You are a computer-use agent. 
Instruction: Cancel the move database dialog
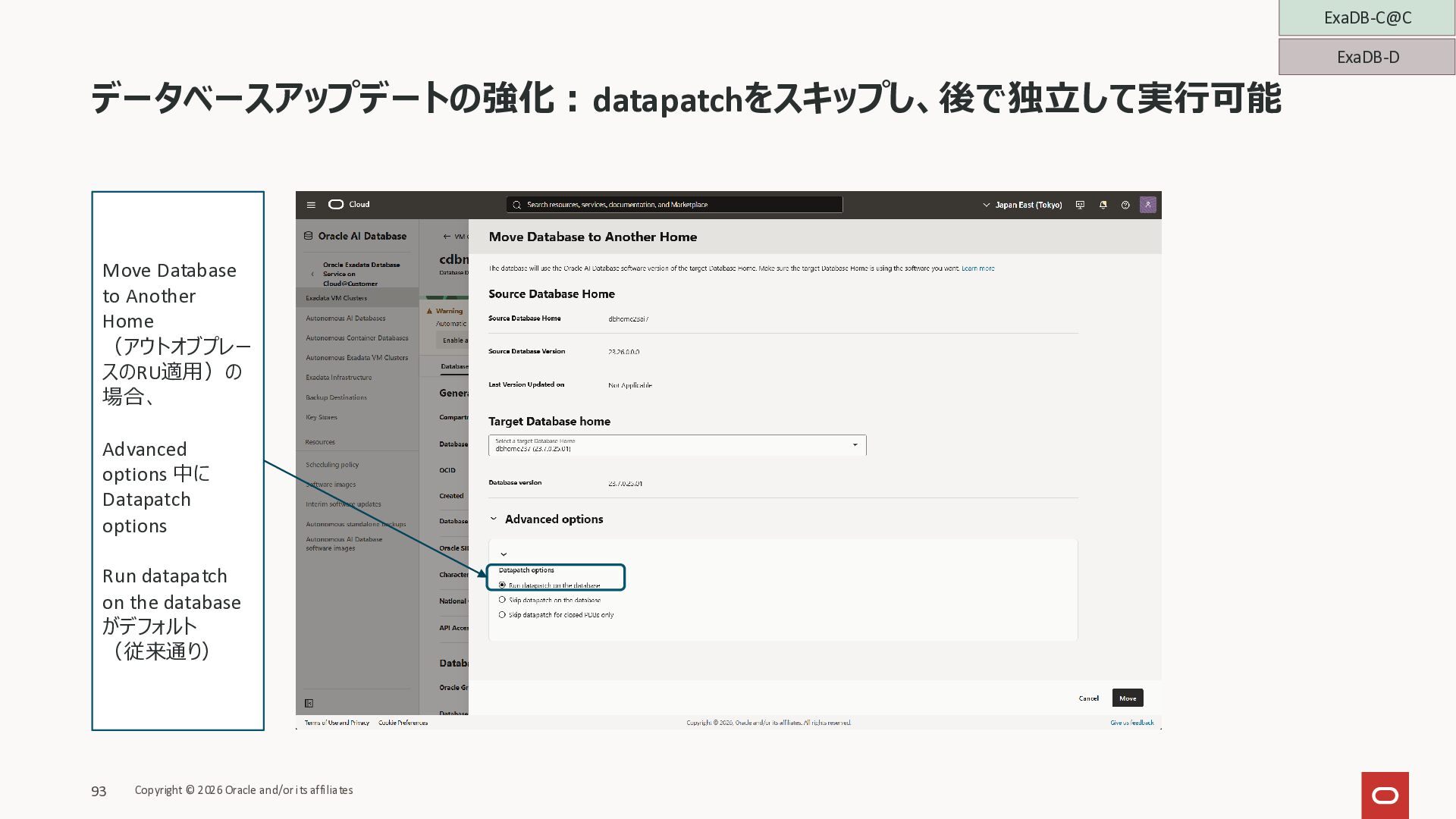(1088, 698)
